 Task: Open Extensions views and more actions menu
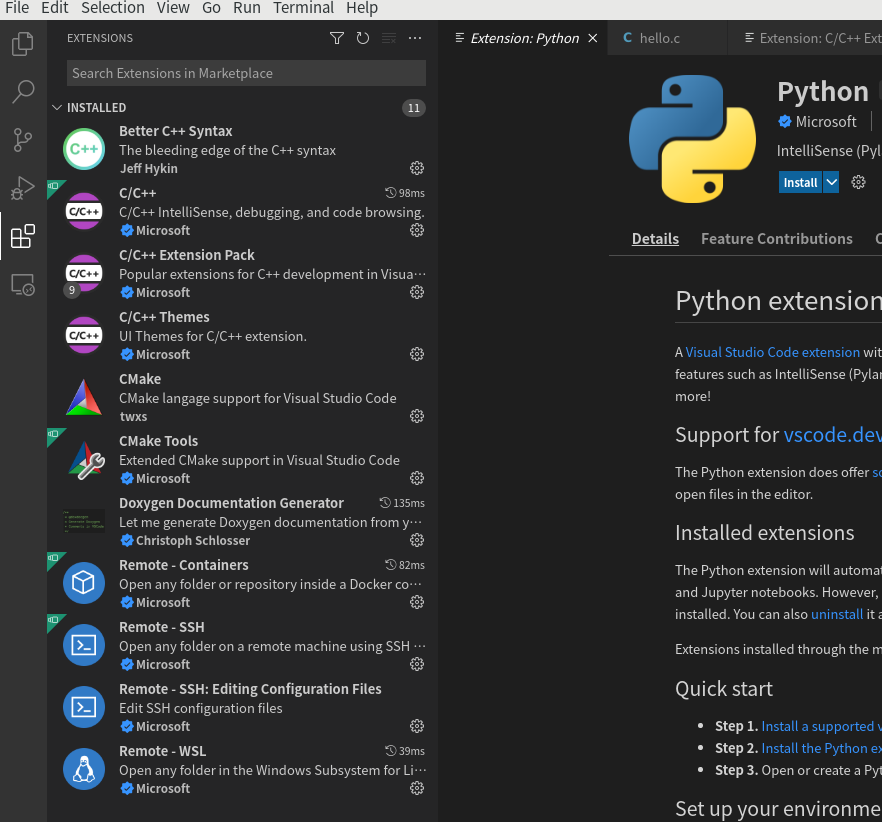pyautogui.click(x=415, y=38)
